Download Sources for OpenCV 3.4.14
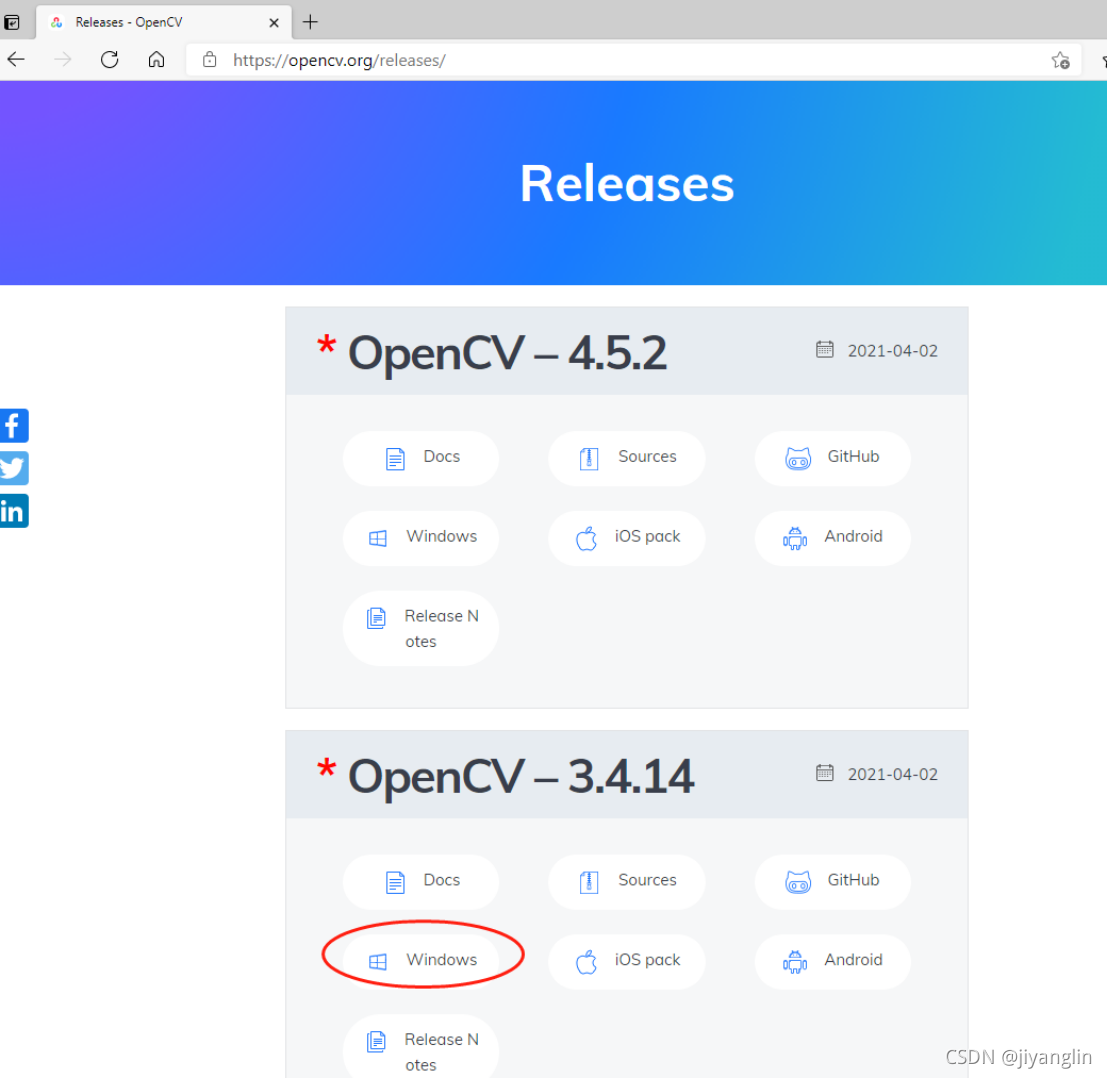1107x1078 pixels. coord(627,882)
